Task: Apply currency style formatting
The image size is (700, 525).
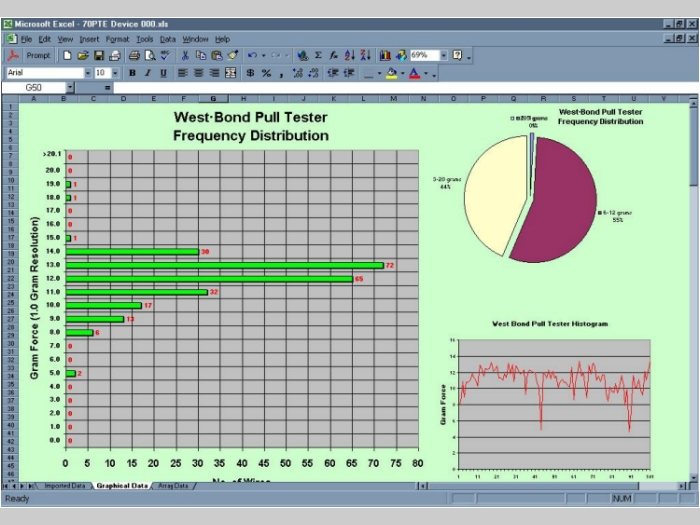Action: tap(250, 73)
